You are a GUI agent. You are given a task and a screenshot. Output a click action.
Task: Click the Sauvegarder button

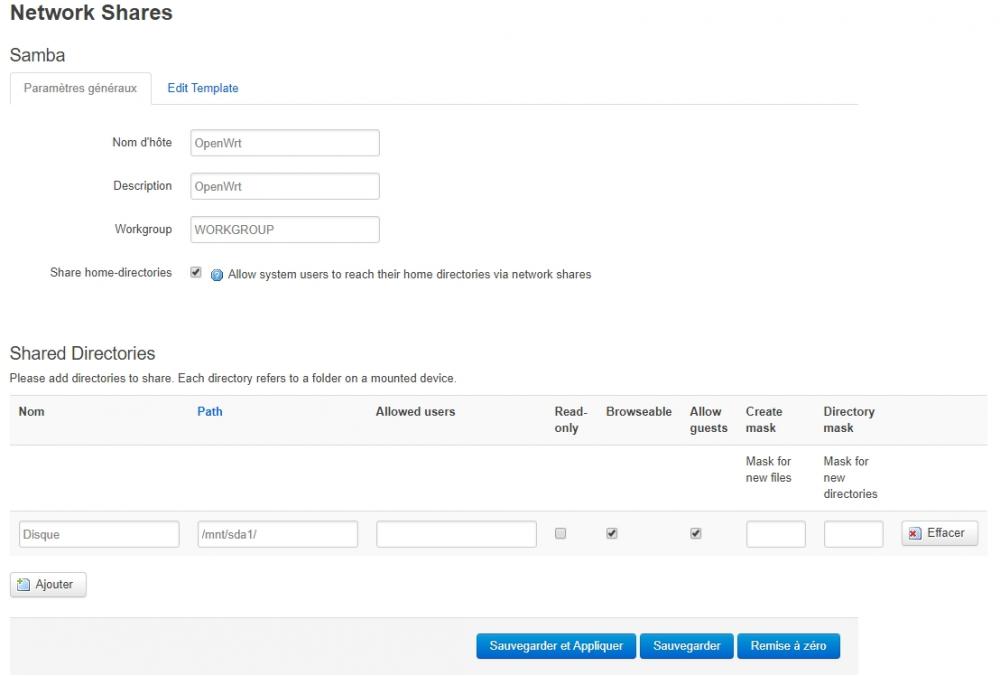tap(687, 646)
